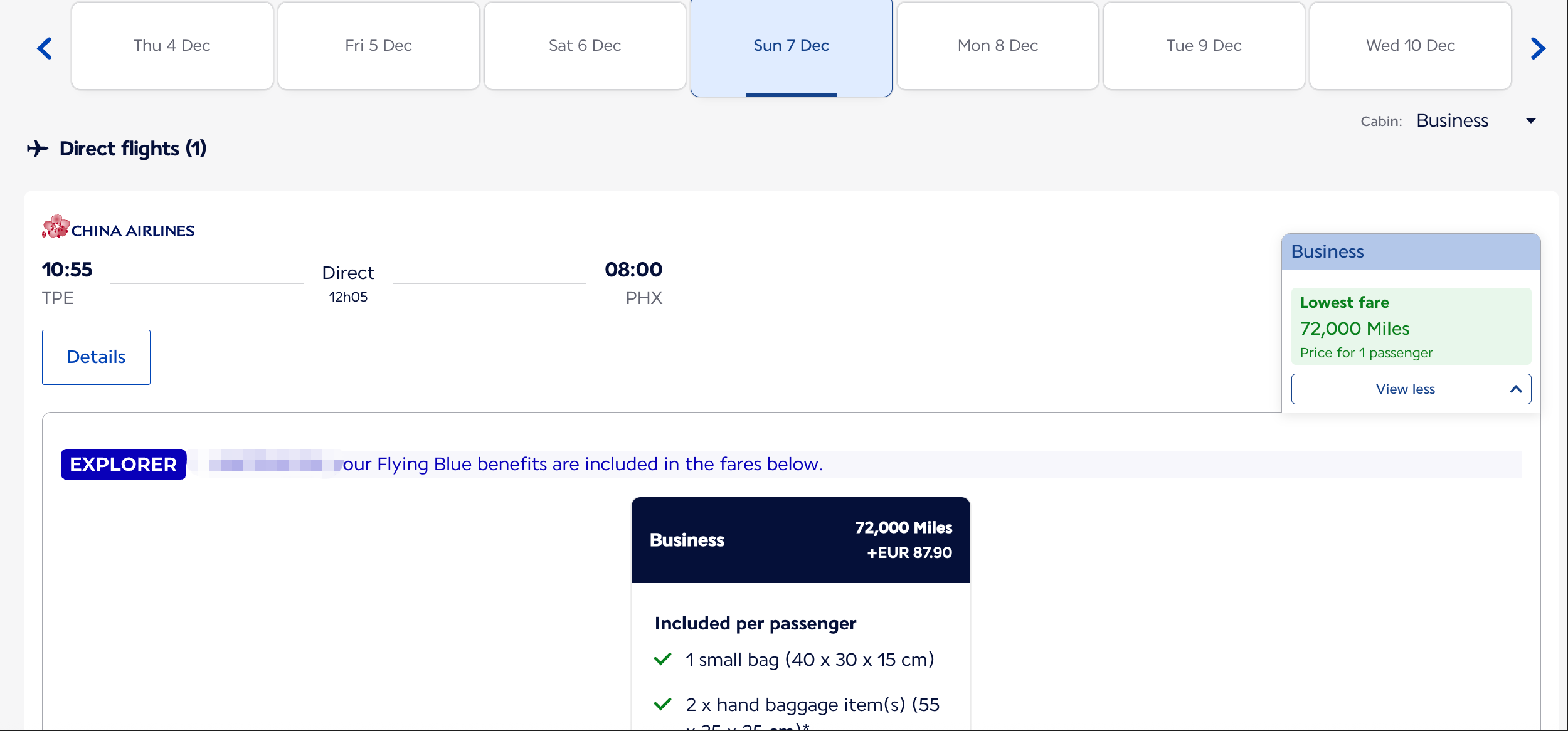Choose the Mon 8 Dec date tab
Viewport: 1568px width, 731px height.
(997, 46)
